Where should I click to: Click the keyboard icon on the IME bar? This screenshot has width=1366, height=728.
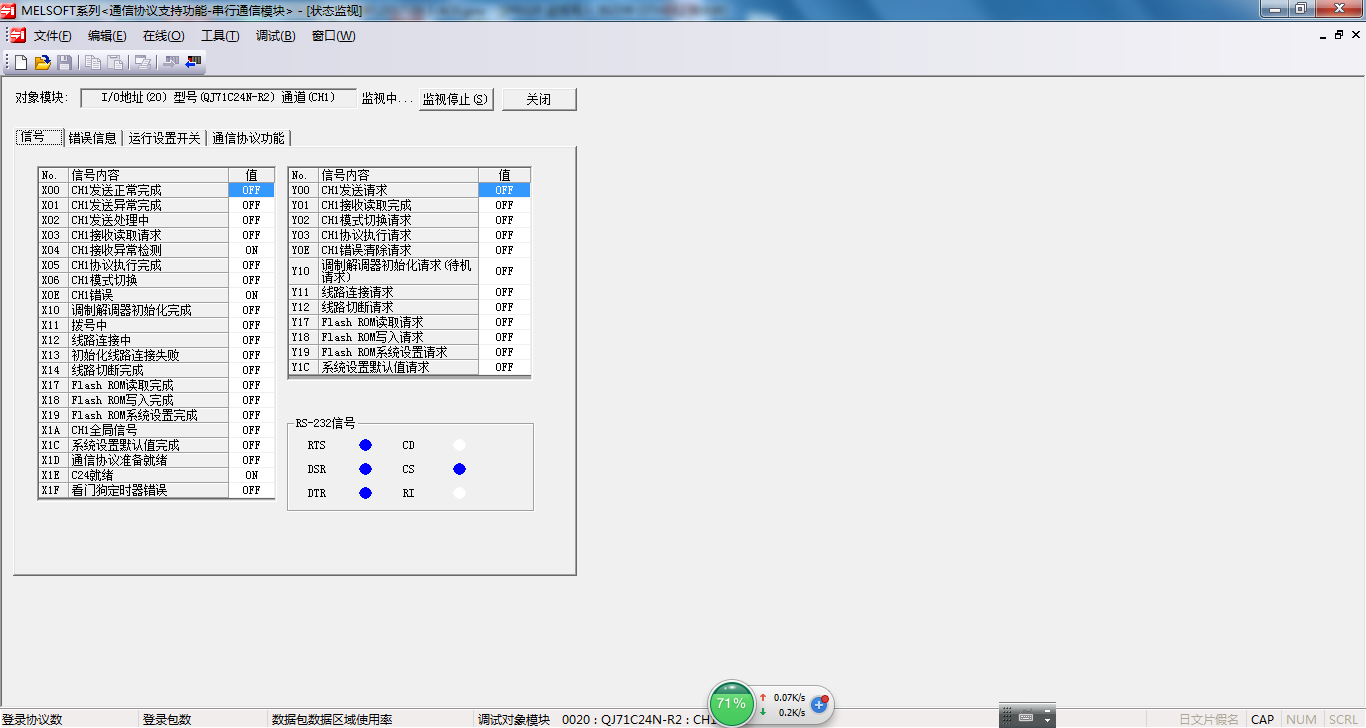click(x=1025, y=717)
